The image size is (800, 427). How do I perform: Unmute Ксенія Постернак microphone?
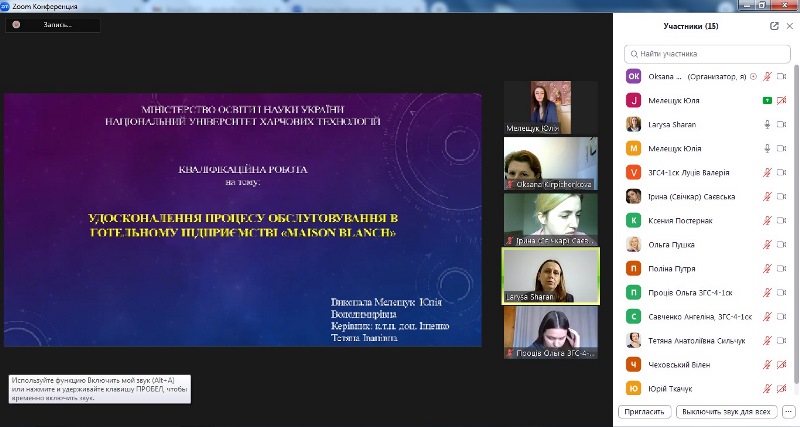[x=767, y=220]
